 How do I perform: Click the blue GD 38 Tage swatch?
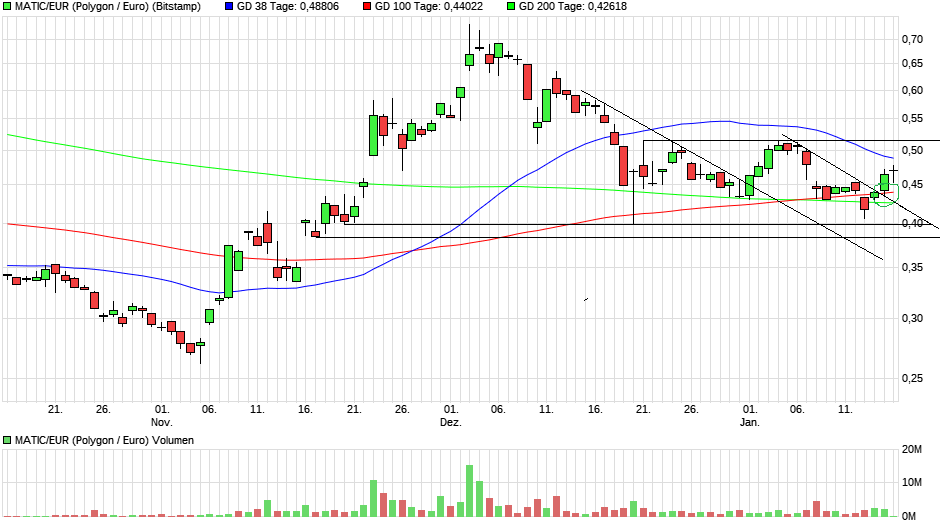point(229,7)
